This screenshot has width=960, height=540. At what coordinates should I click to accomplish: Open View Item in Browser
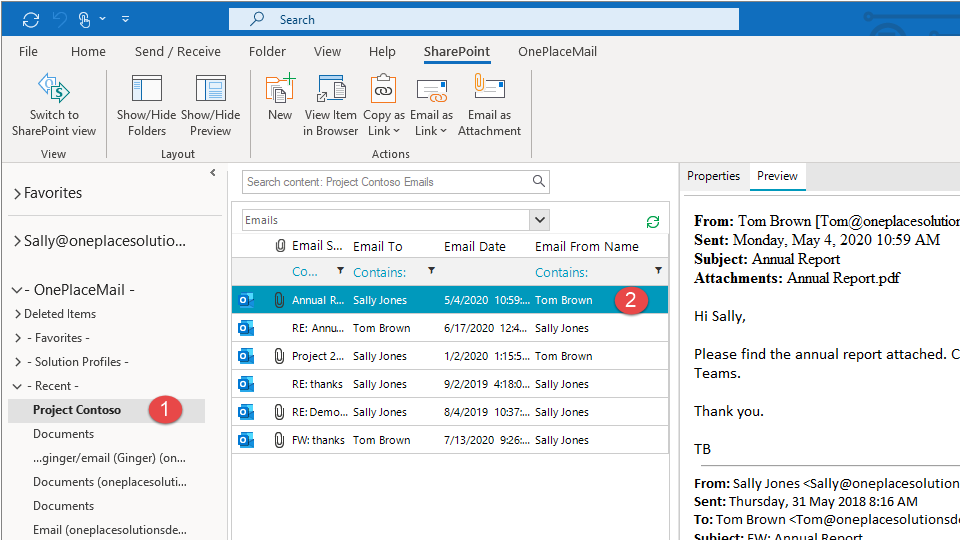331,90
